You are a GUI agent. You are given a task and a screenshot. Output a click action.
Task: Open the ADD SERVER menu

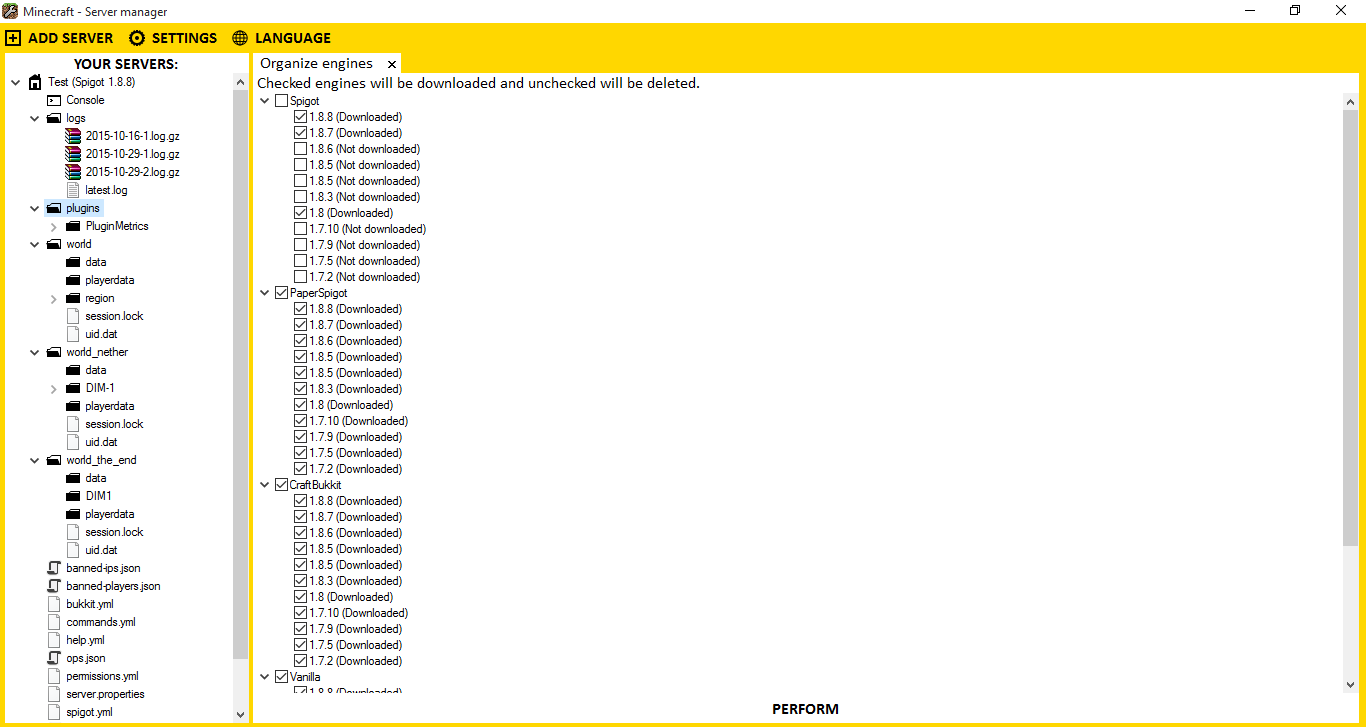[x=60, y=38]
